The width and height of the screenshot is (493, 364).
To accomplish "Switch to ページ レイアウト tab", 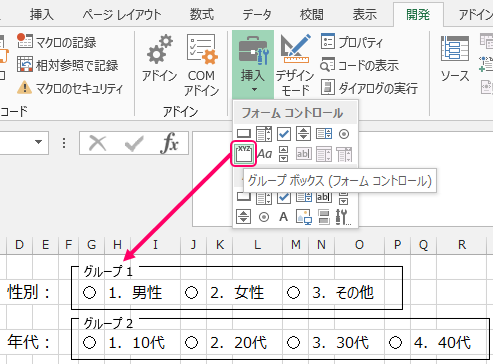I will tap(122, 15).
